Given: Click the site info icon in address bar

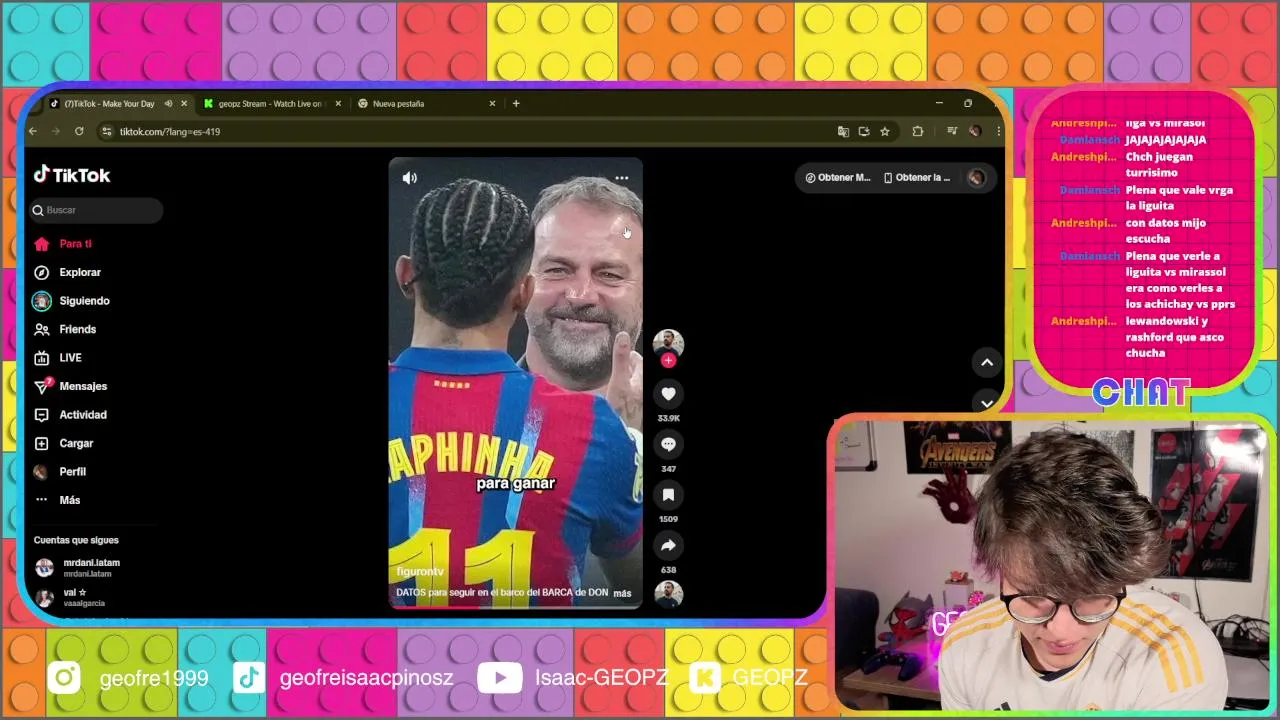Looking at the screenshot, I should pyautogui.click(x=106, y=132).
